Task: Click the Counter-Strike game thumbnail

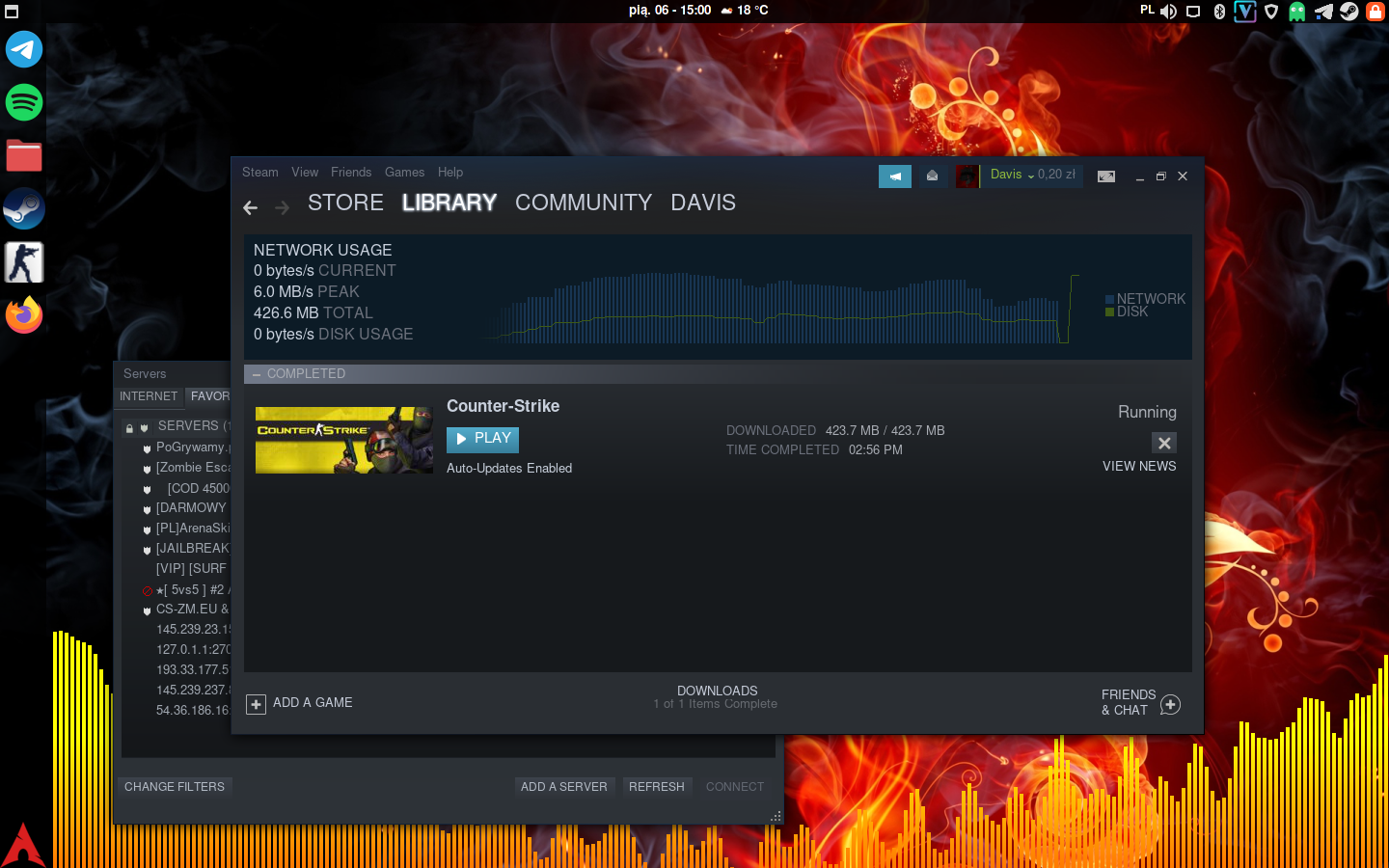Action: coord(343,440)
